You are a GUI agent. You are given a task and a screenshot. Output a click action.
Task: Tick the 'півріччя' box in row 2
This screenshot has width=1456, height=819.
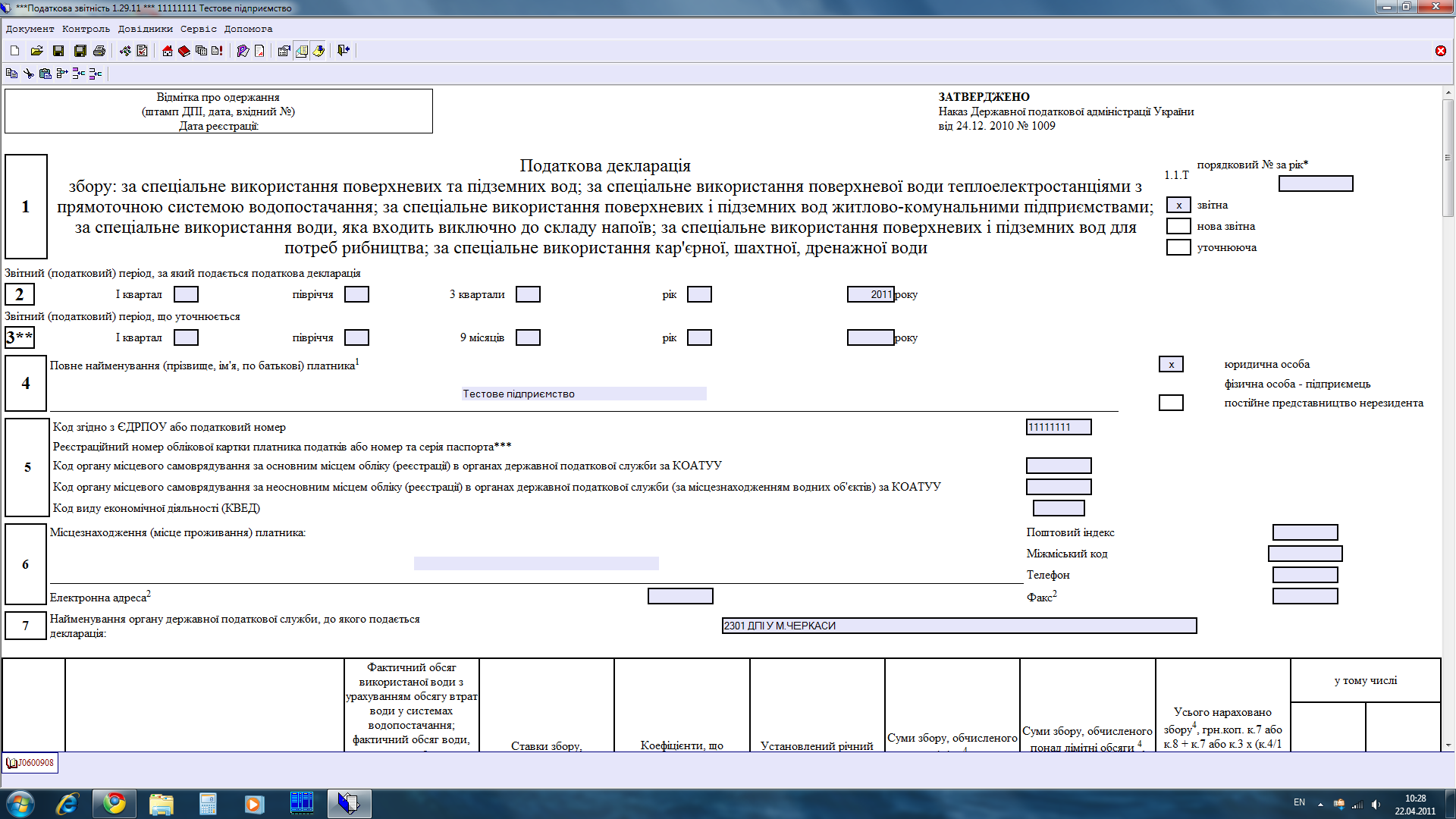pyautogui.click(x=356, y=294)
